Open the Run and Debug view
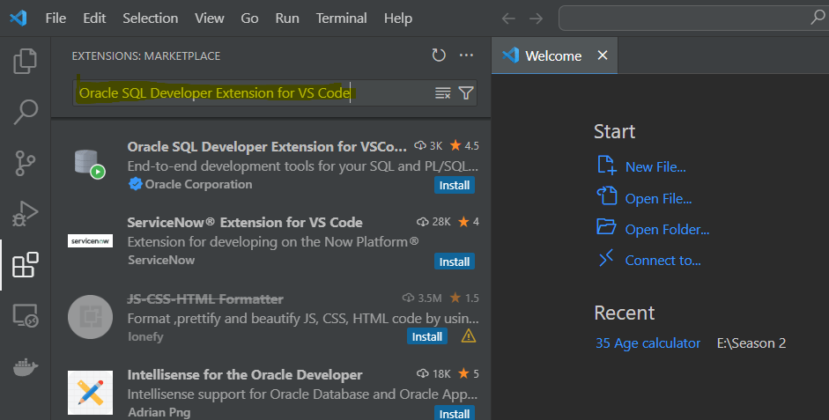 click(25, 213)
